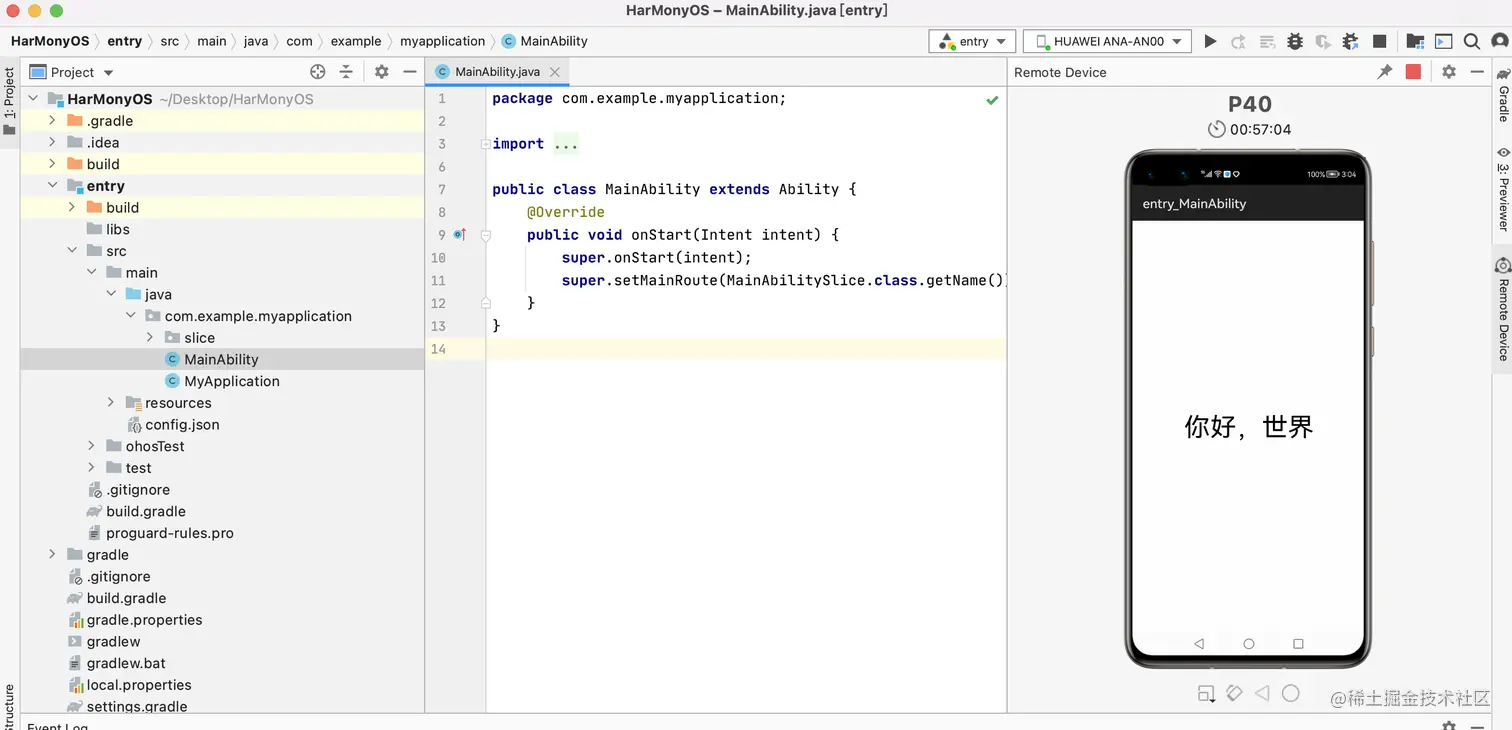Minimize the Remote Device panel

tap(1477, 72)
